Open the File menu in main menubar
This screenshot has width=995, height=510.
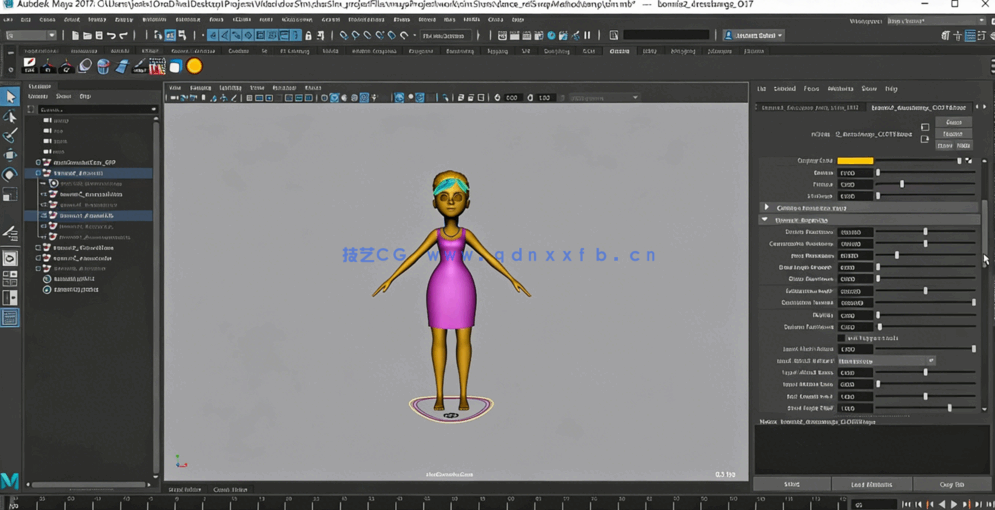pos(8,19)
